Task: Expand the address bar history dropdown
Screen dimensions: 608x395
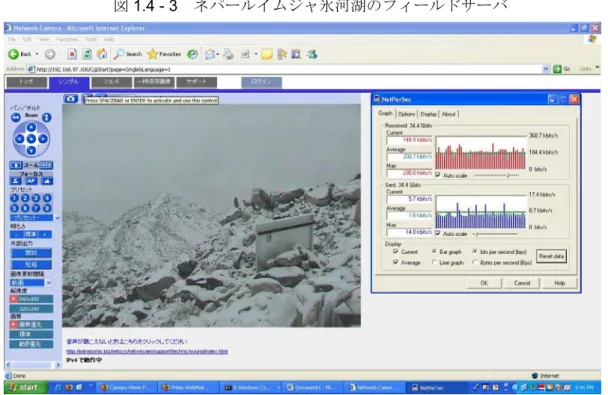Action: (546, 69)
